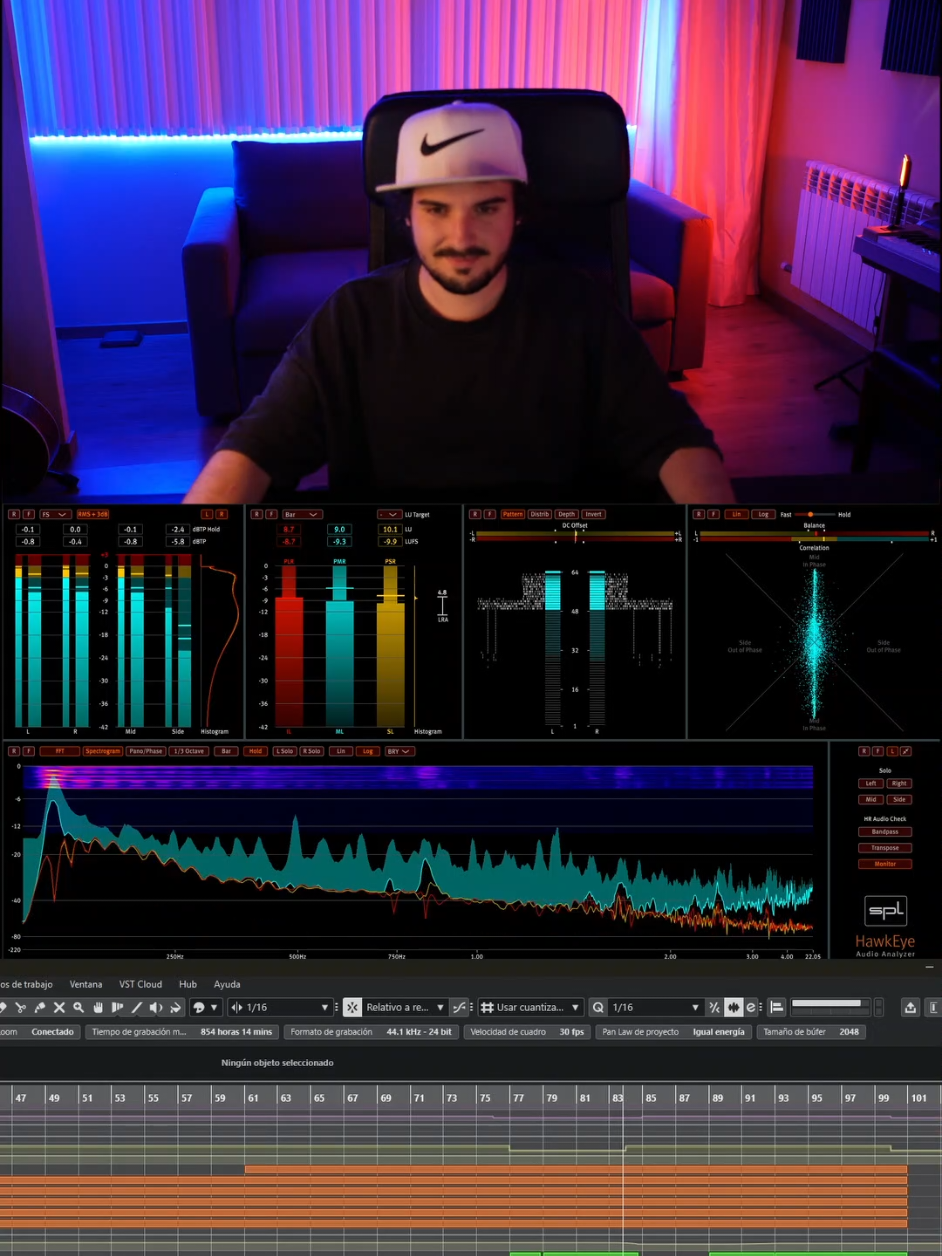The width and height of the screenshot is (942, 1256).
Task: Select the hand comp tool
Action: point(98,1007)
